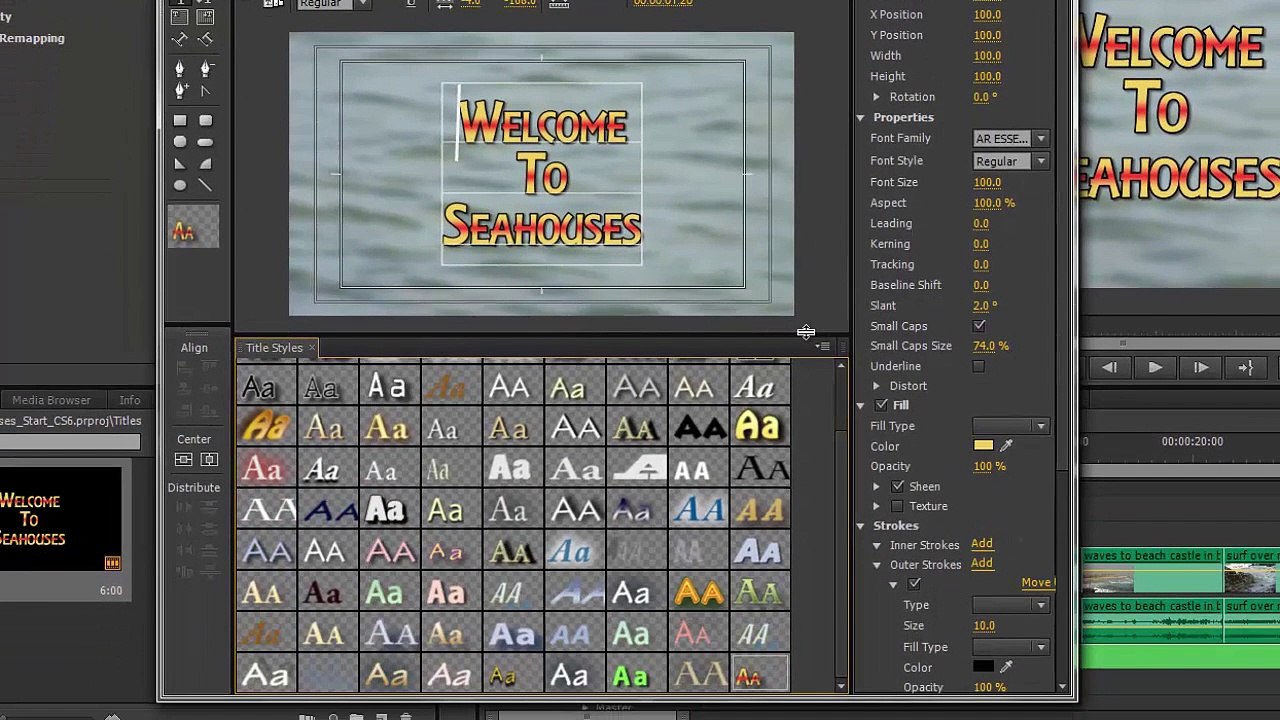
Task: Select the Rounded Rectangle tool
Action: (205, 142)
